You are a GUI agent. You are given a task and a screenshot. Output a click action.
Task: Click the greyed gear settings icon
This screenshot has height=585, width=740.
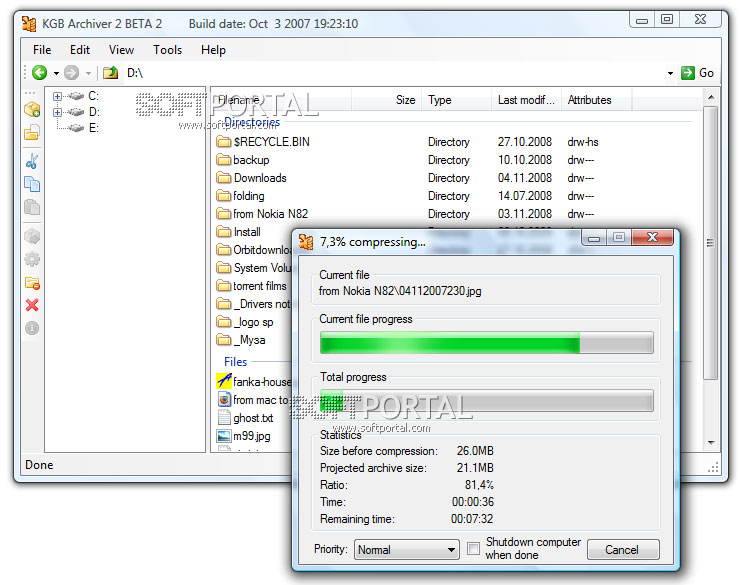32,259
